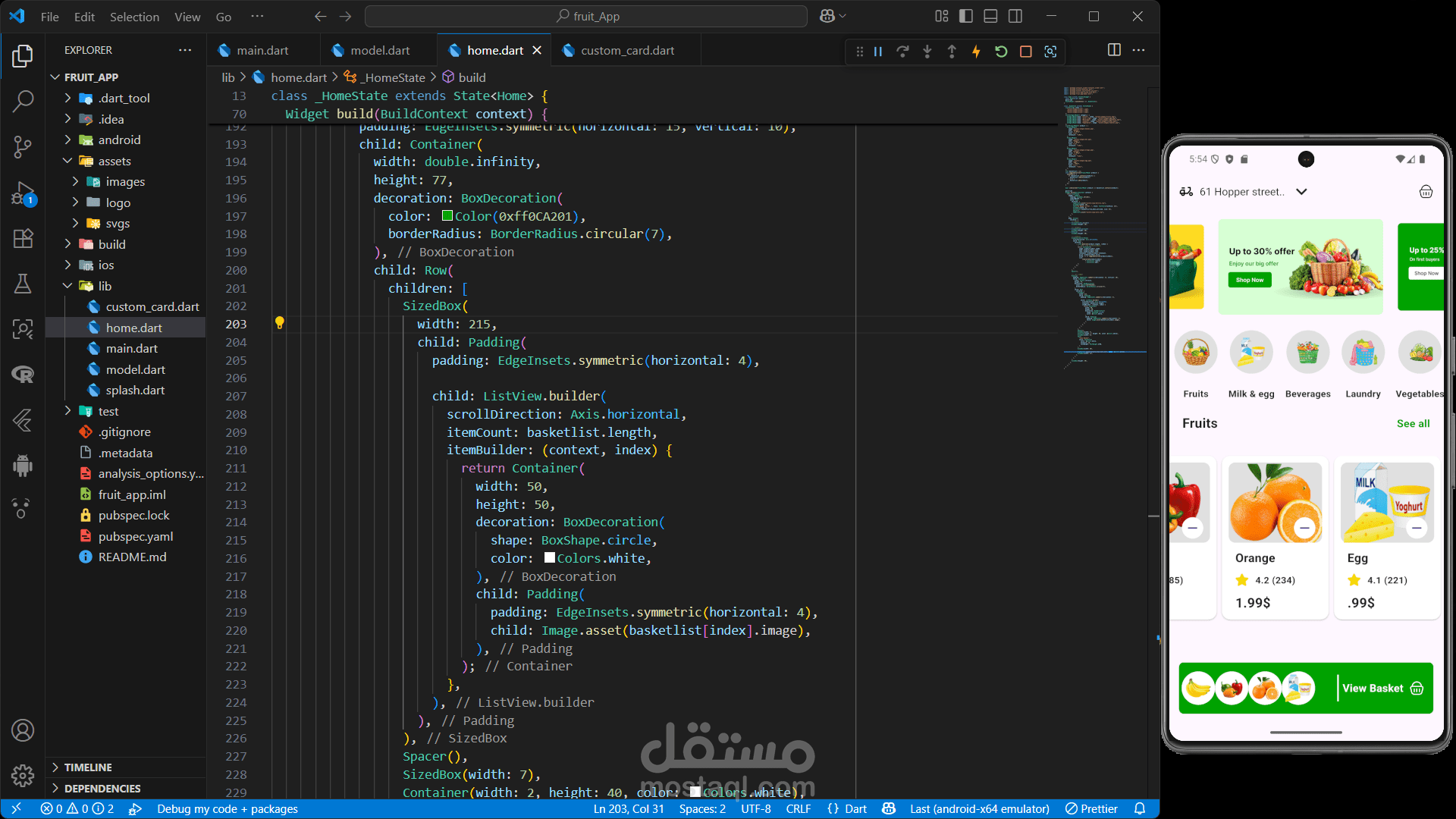
Task: Open the Search view in activity bar
Action: tap(23, 101)
